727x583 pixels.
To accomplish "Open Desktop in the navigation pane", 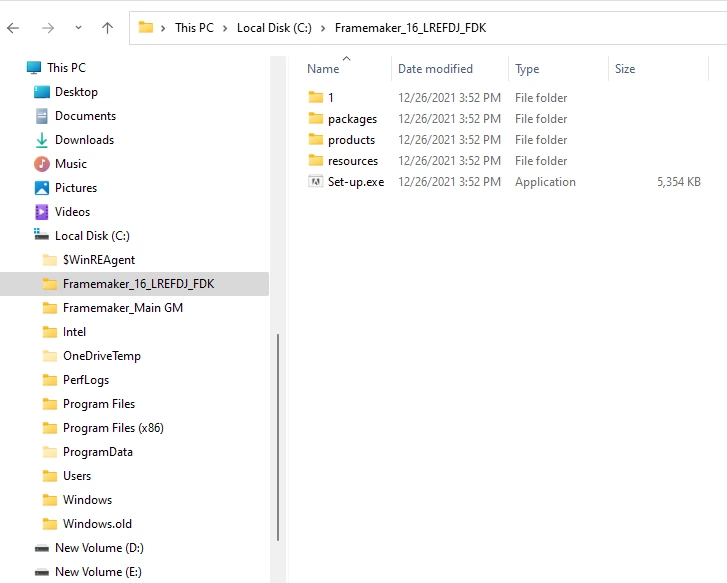I will coord(77,92).
